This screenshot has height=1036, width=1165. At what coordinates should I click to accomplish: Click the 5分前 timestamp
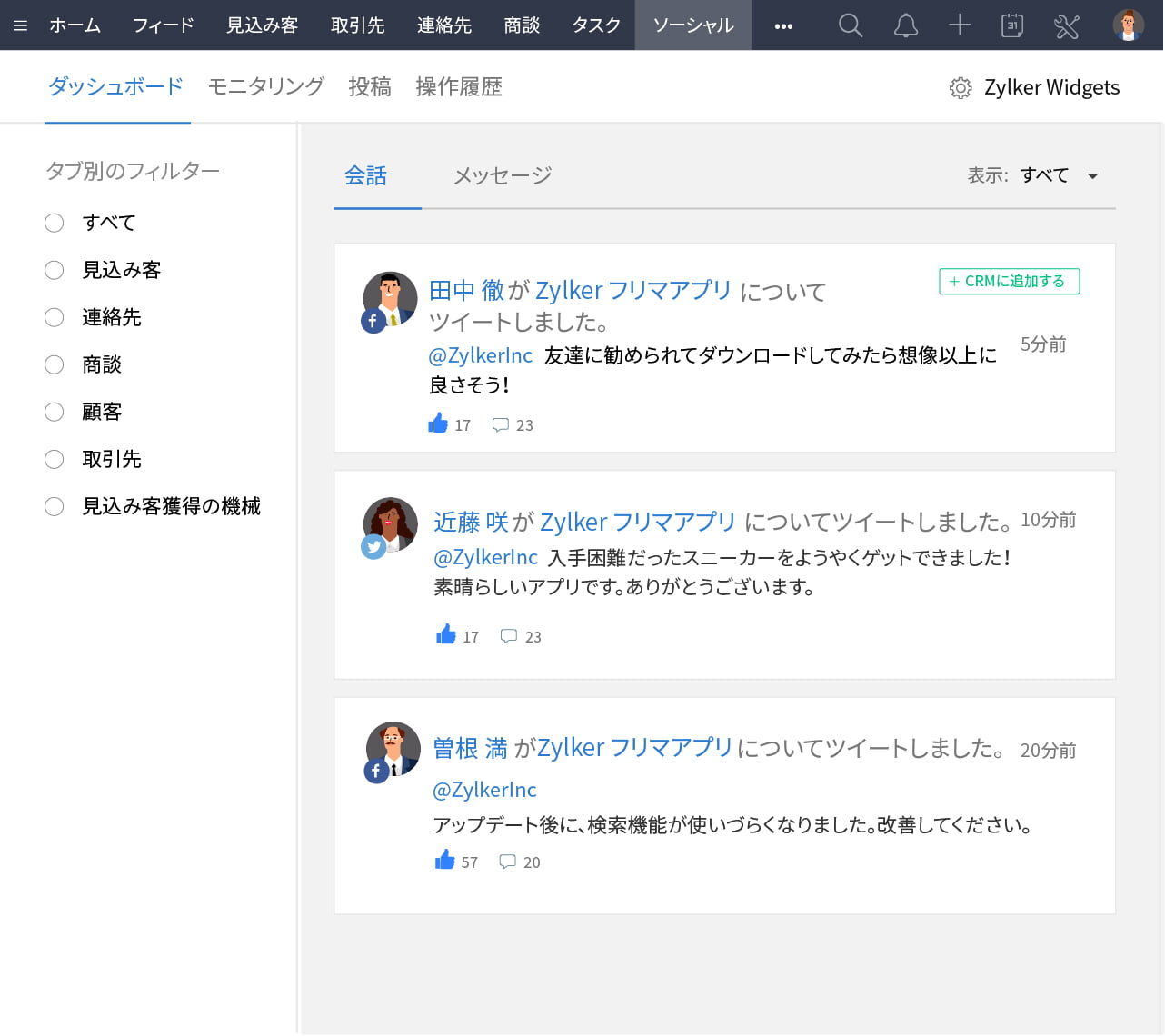tap(1043, 344)
